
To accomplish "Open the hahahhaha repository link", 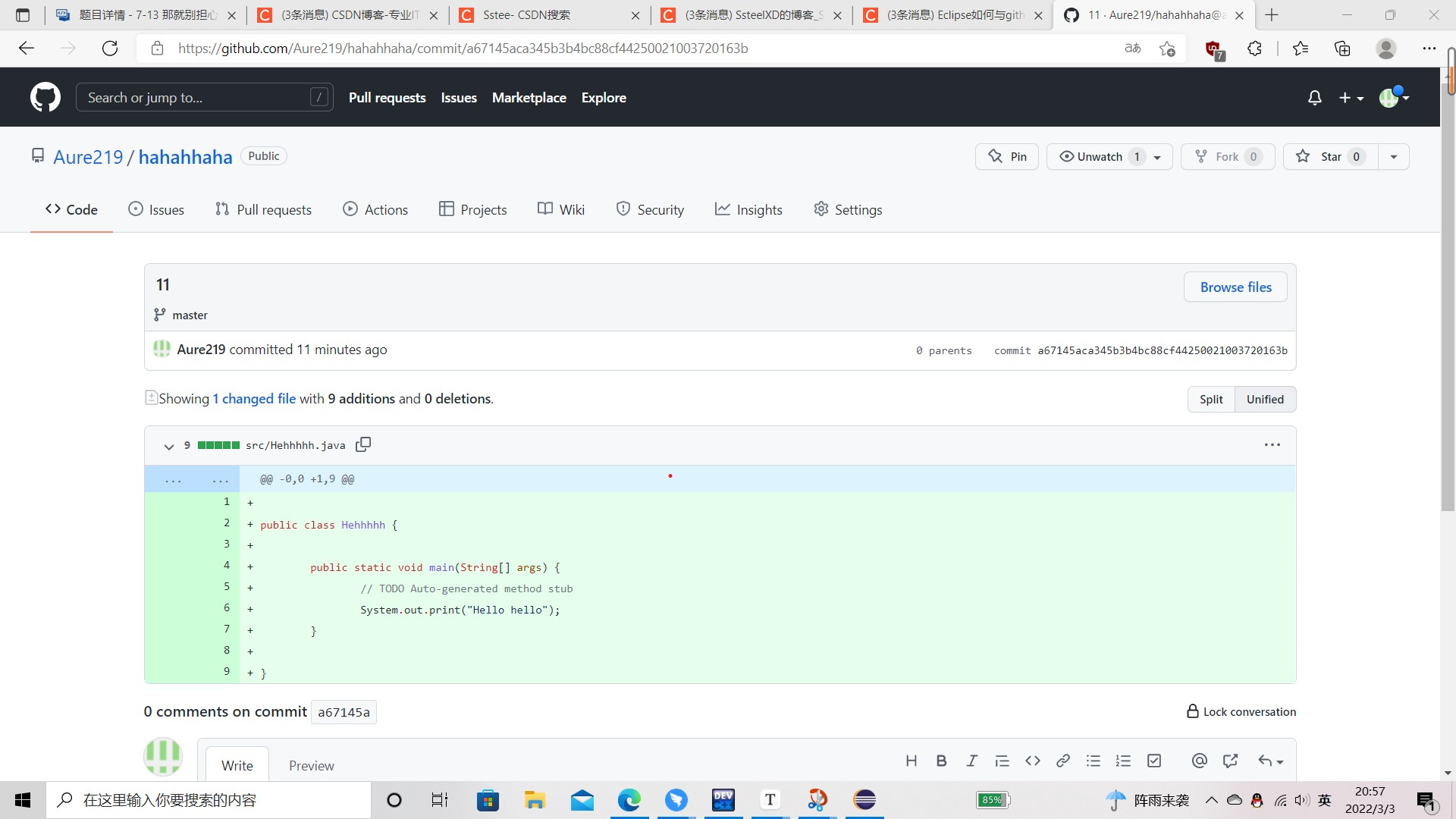I will pyautogui.click(x=185, y=157).
